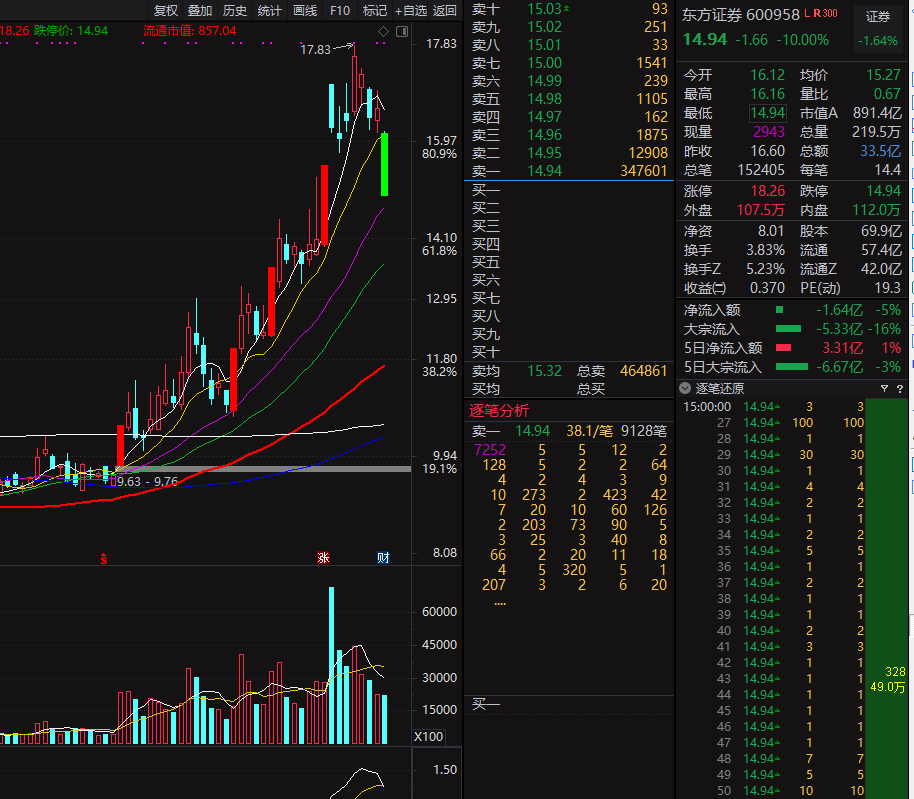This screenshot has height=799, width=914.
Task: Click the 逐笔分析 section header
Action: pos(499,410)
